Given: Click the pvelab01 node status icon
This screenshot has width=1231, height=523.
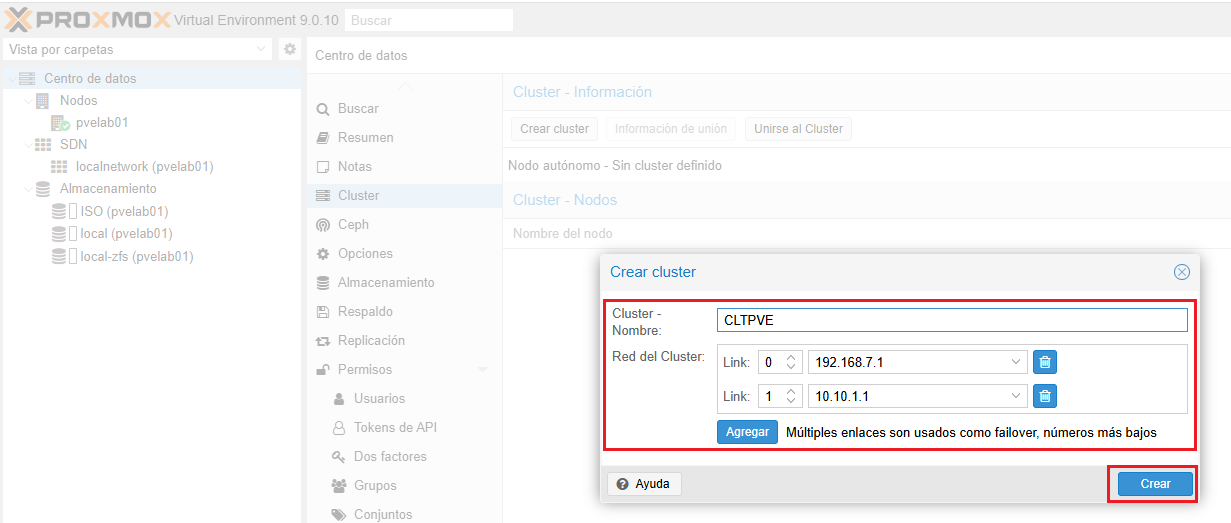Looking at the screenshot, I should click(x=60, y=122).
